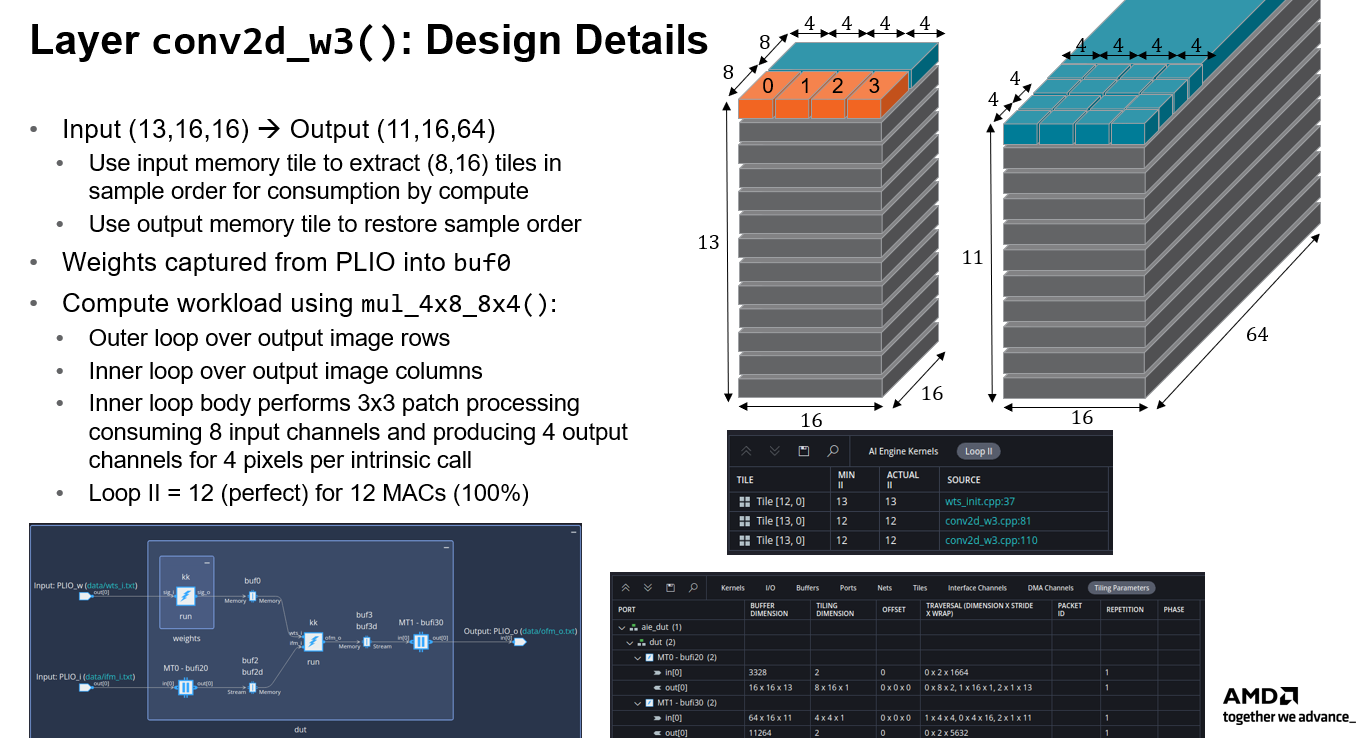Select the MT0 - bufi20 memory tile node
Screen dimensions: 1363x738
tap(185, 687)
